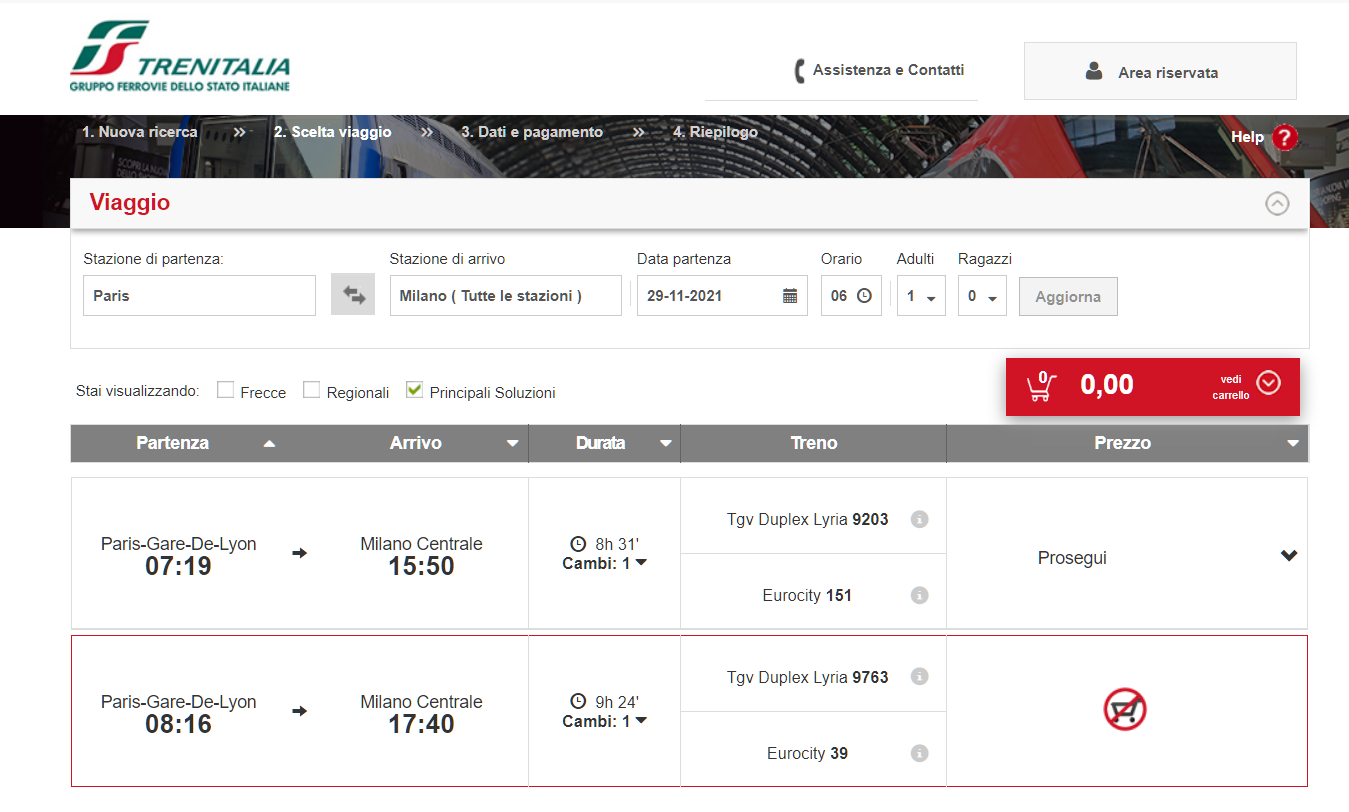Tick the Regionali checkbox
This screenshot has height=812, width=1349.
click(312, 390)
